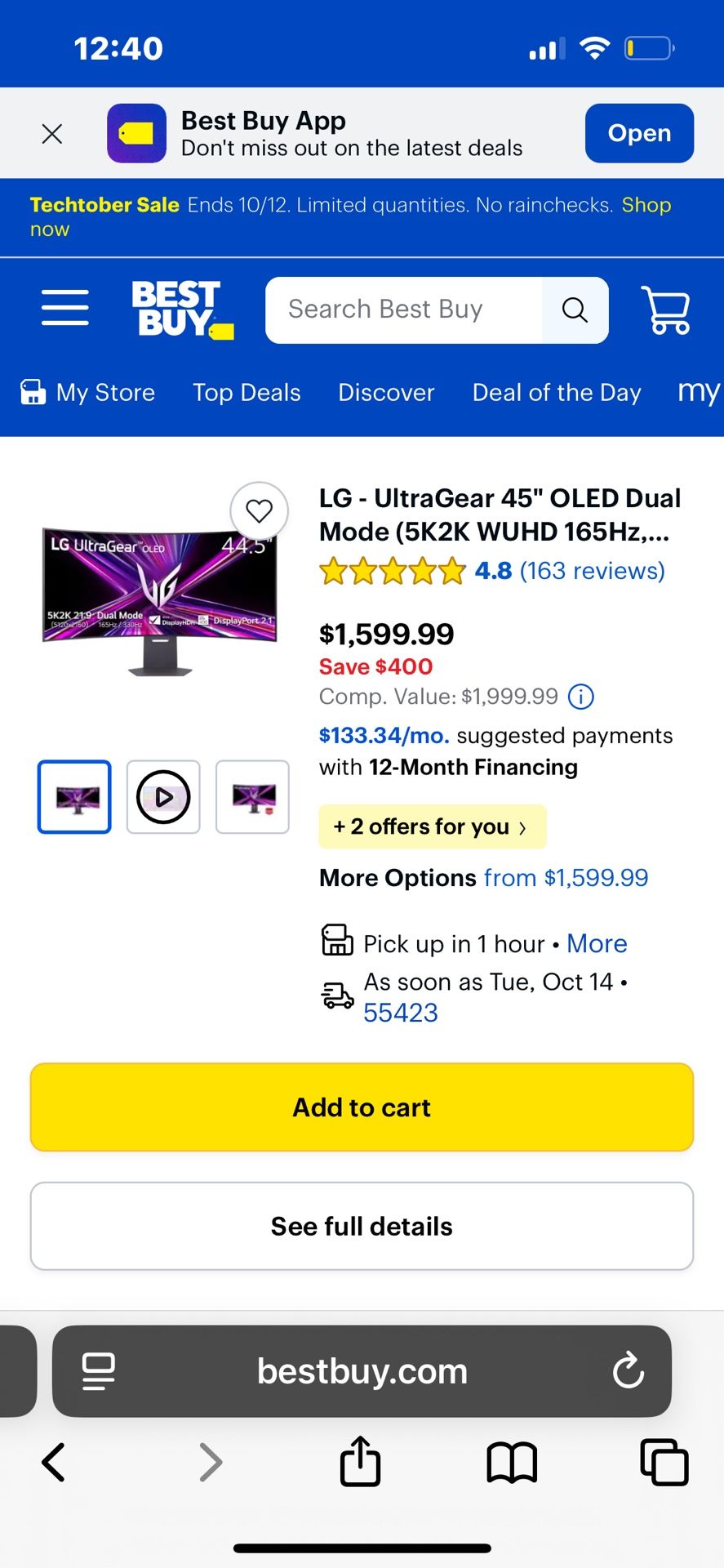Show Comp. Value info tooltip
Viewport: 724px width, 1568px height.
coord(580,697)
